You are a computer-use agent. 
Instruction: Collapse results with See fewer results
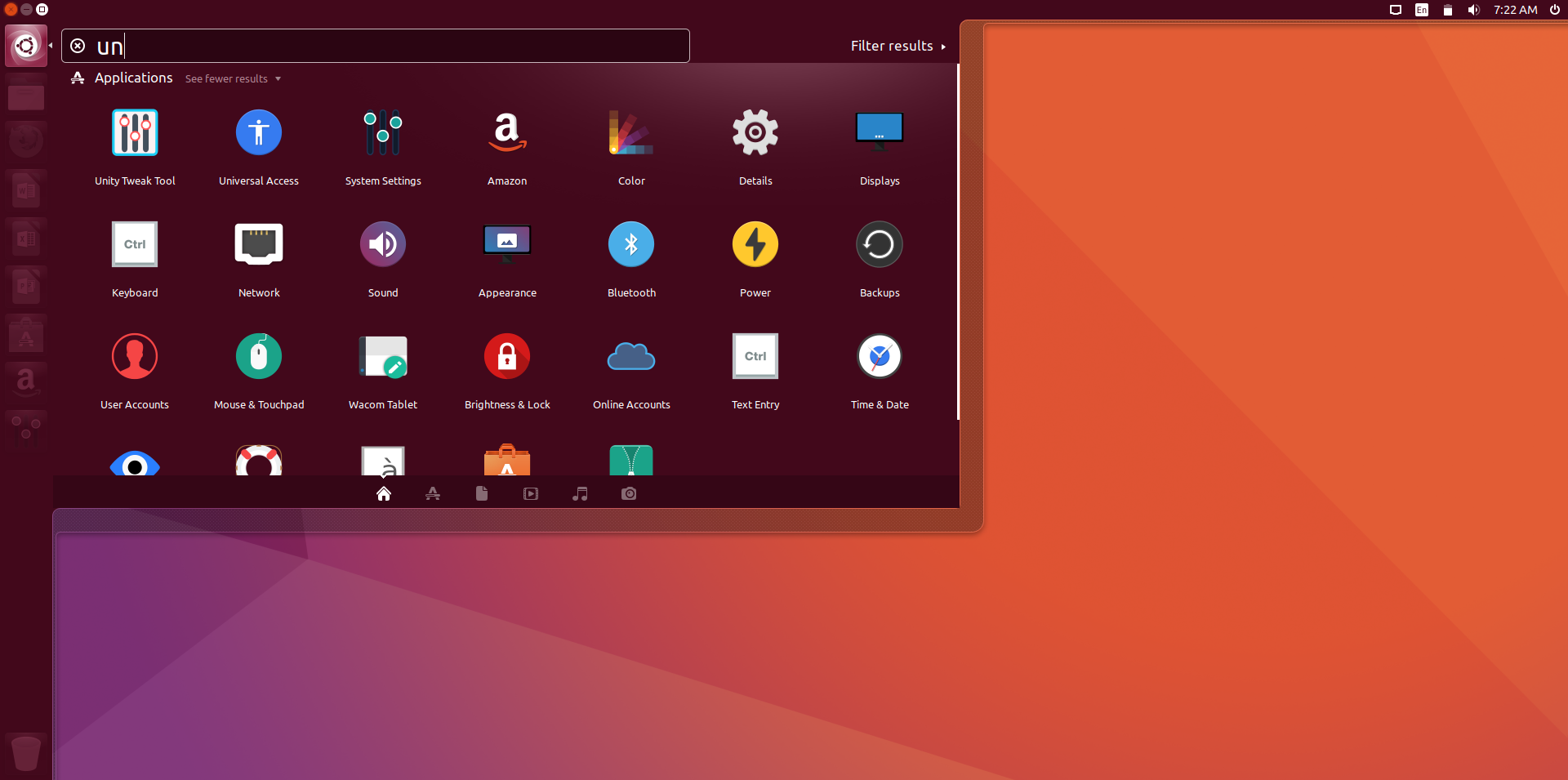pyautogui.click(x=233, y=78)
